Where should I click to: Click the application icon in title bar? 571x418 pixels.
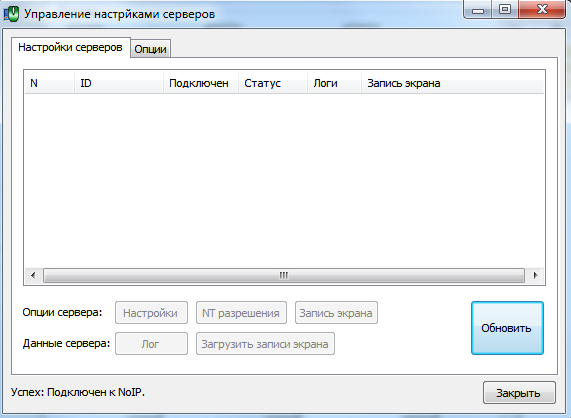click(11, 14)
